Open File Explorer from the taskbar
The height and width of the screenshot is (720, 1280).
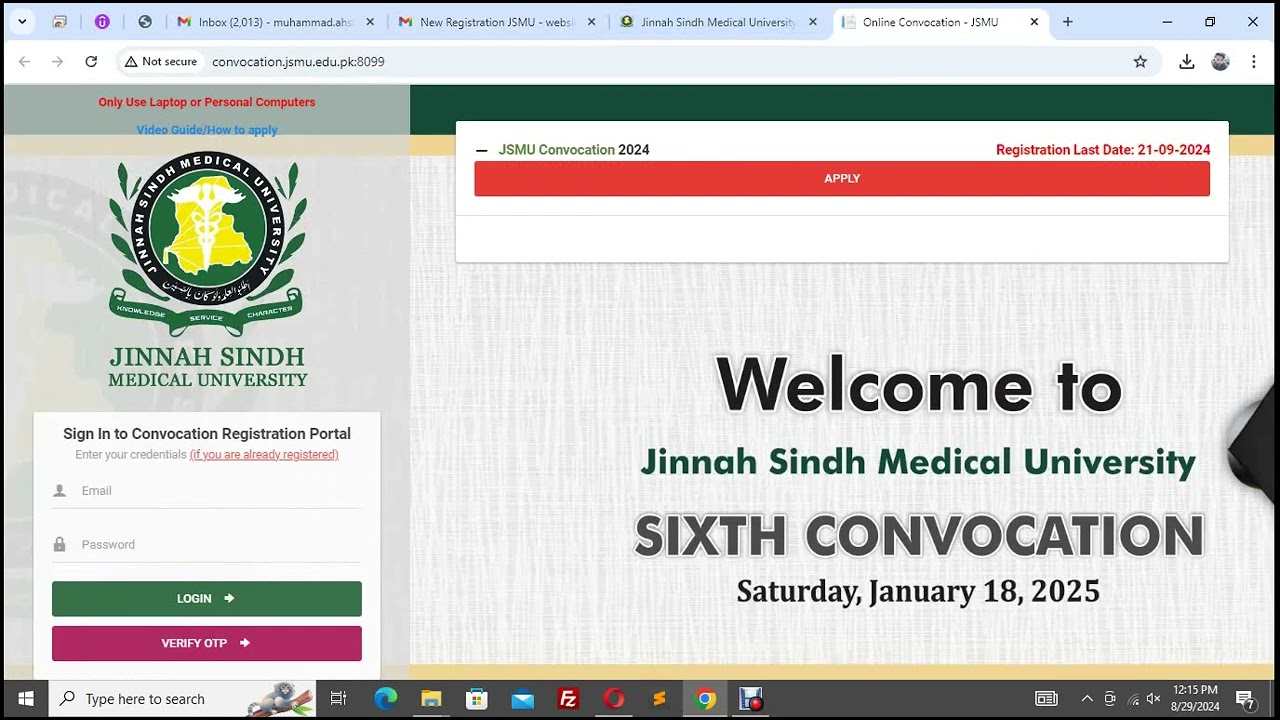click(431, 699)
